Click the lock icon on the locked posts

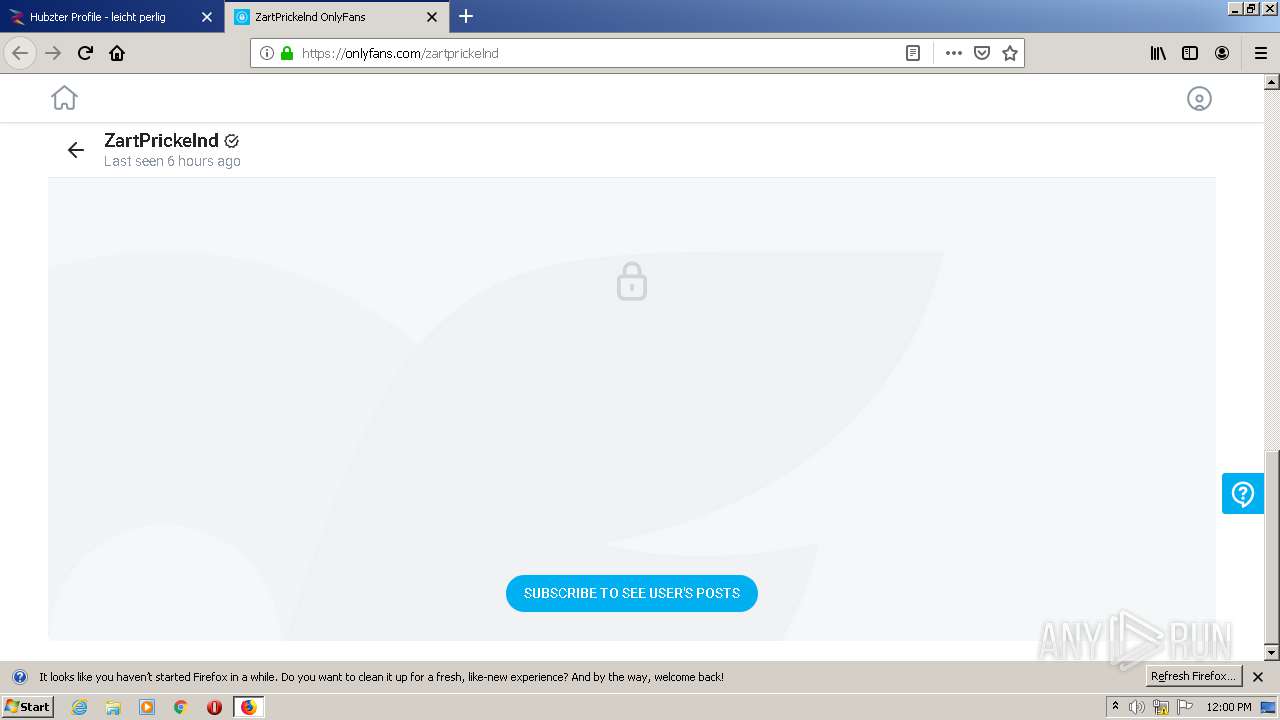point(632,281)
